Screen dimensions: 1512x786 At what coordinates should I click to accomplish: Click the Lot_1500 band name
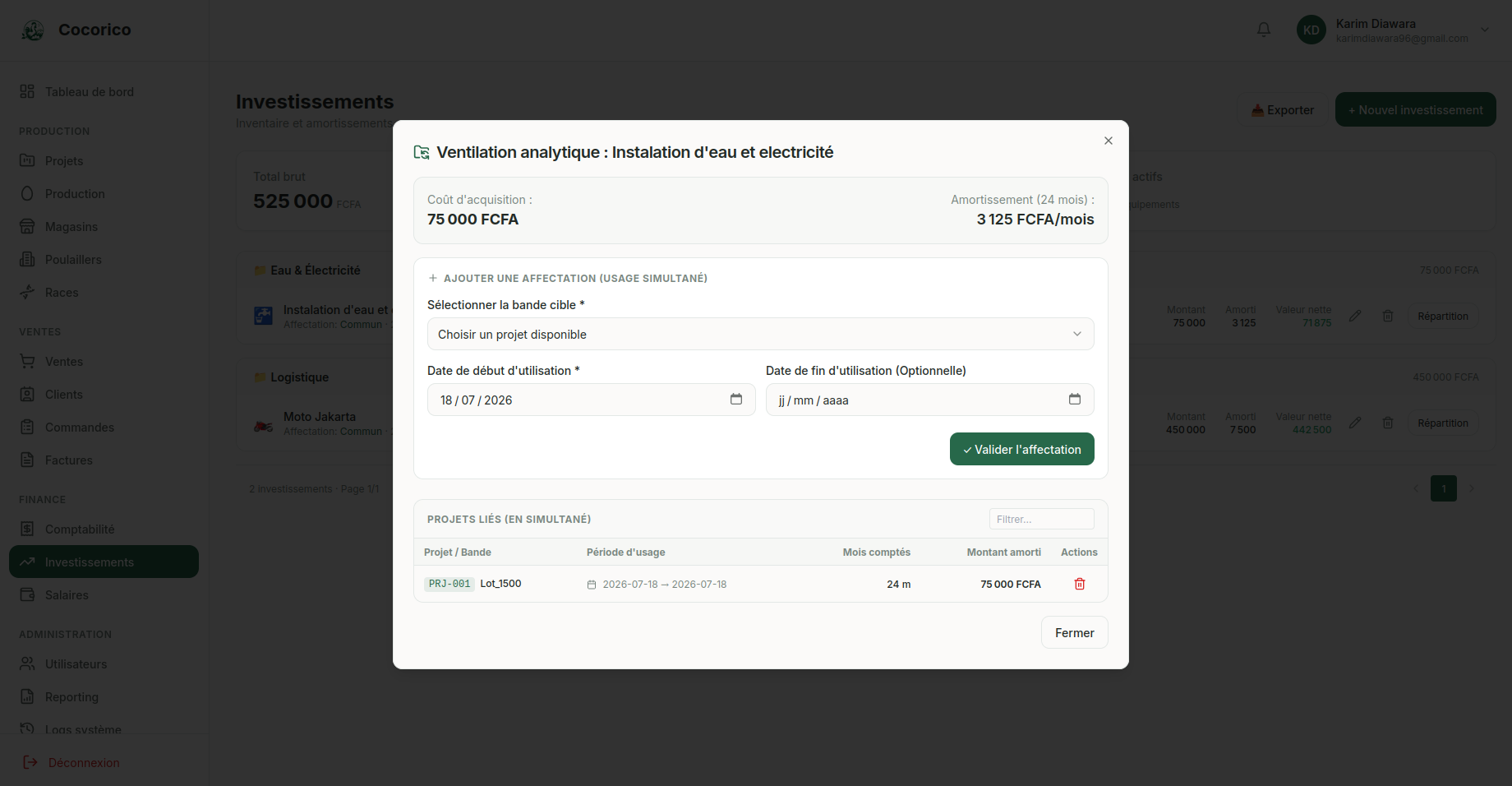click(500, 584)
